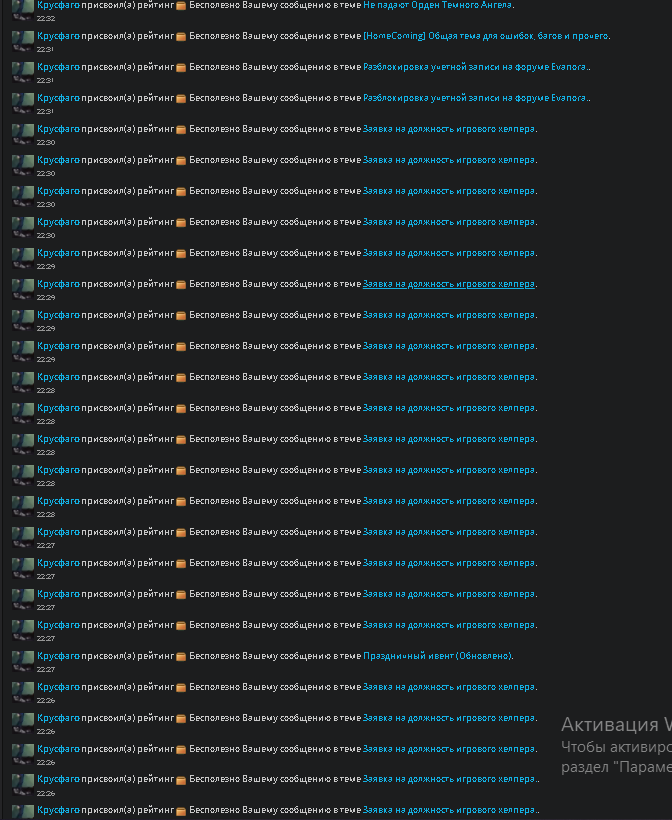The image size is (672, 820).
Task: Click the Бесполезно rating icon in HomeComing row
Action: click(181, 37)
